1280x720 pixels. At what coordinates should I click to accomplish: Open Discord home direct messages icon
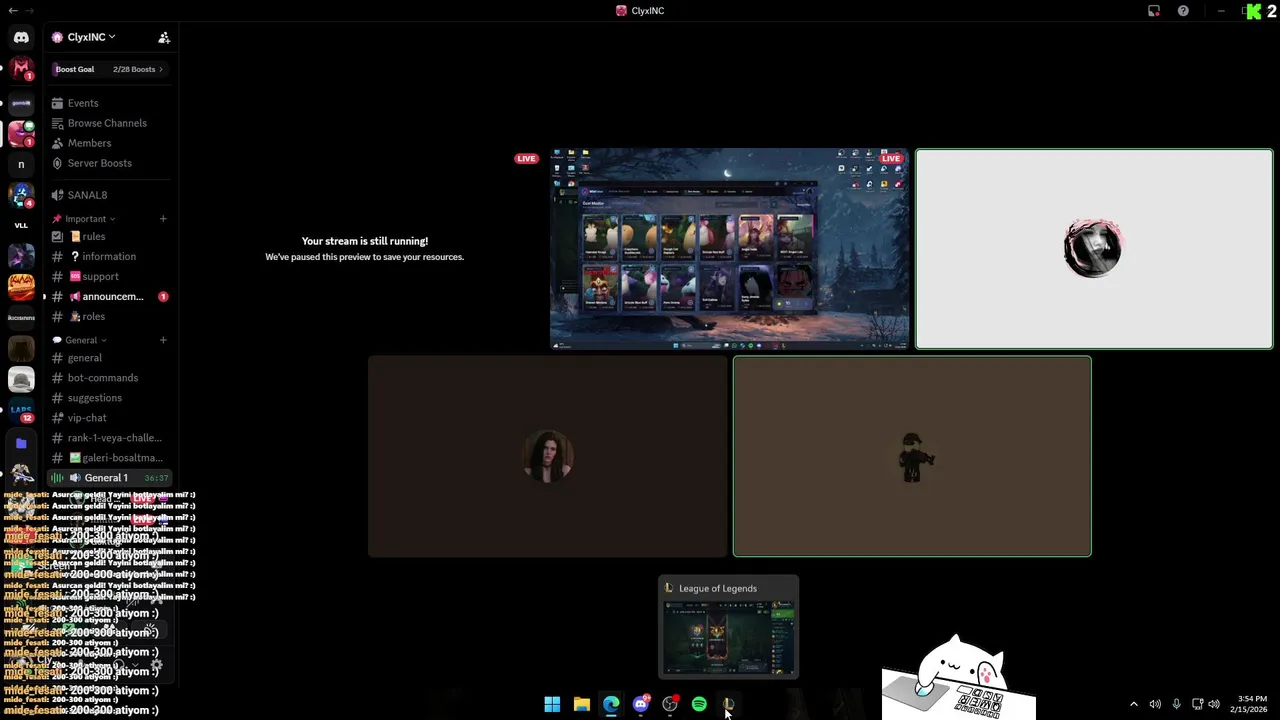pyautogui.click(x=21, y=37)
